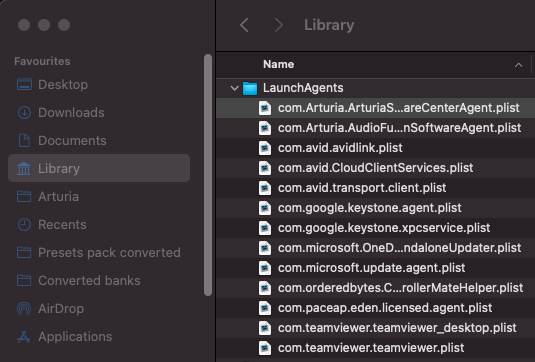This screenshot has width=535, height=362.
Task: Click the Recents clock icon in sidebar
Action: point(24,224)
